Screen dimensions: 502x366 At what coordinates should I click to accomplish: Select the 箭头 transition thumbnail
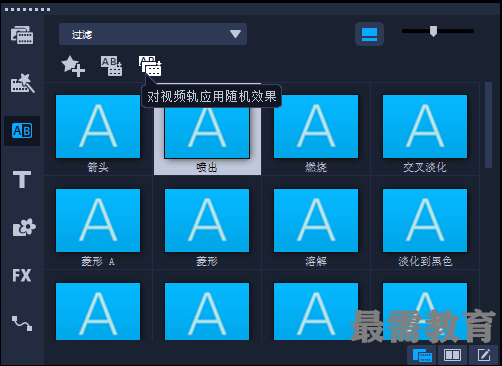tap(98, 126)
